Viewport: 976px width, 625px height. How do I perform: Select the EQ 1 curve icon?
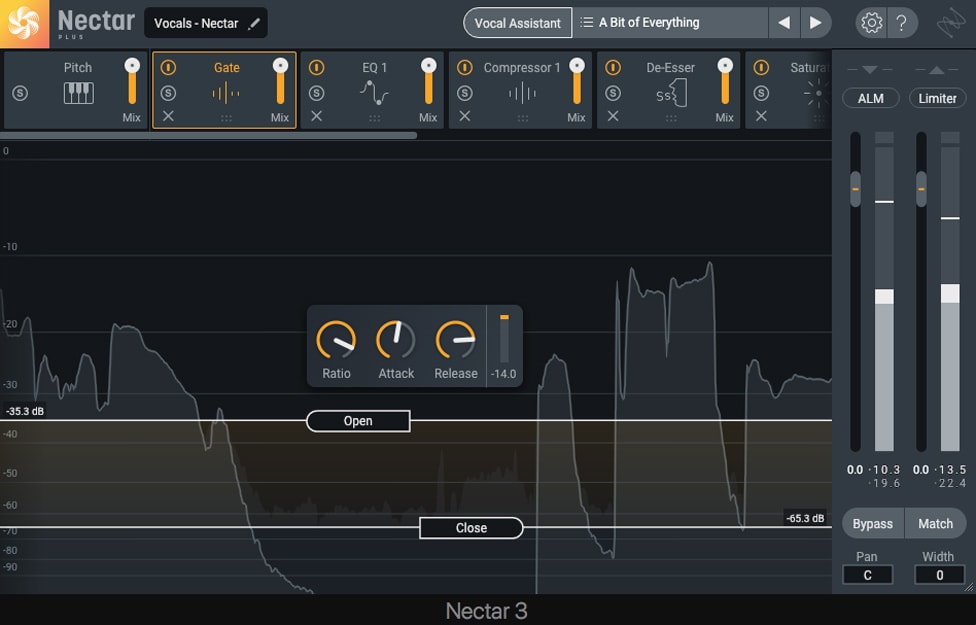(374, 93)
